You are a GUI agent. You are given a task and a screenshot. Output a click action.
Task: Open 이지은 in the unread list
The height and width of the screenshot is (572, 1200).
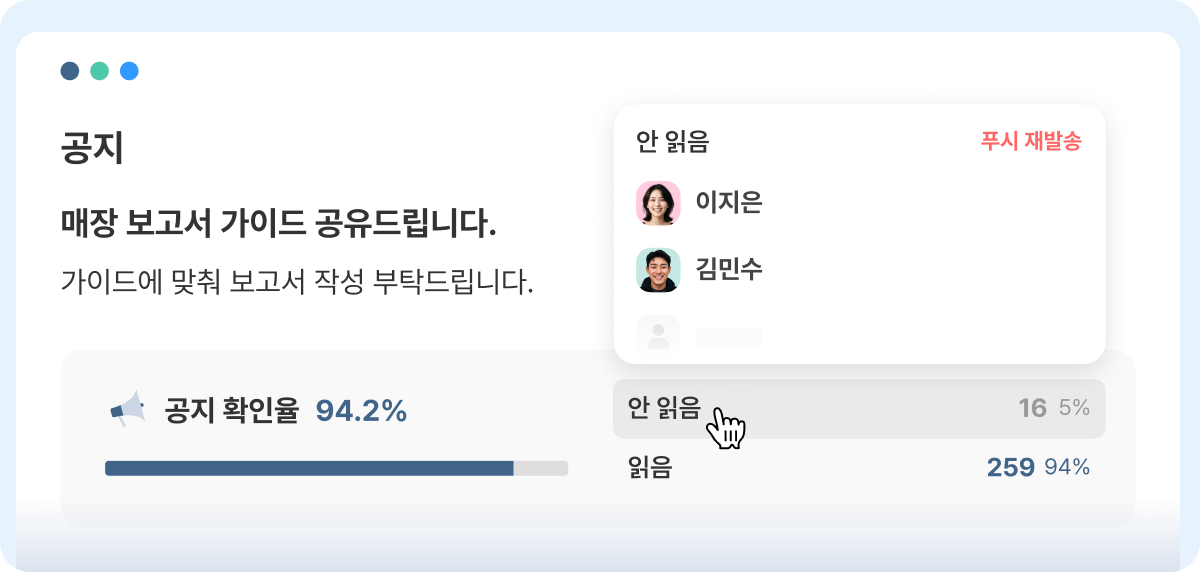click(x=729, y=203)
